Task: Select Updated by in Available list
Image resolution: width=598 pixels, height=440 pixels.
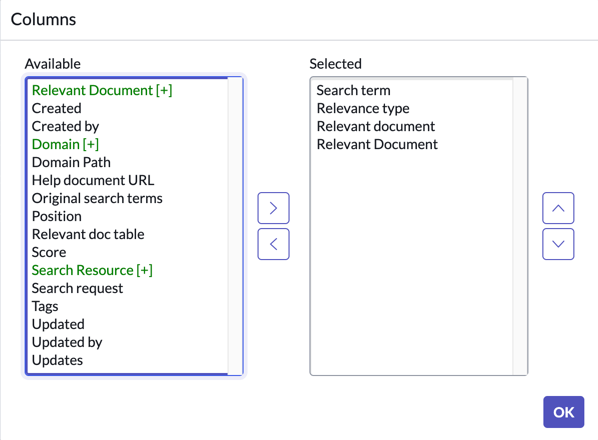Action: (67, 342)
